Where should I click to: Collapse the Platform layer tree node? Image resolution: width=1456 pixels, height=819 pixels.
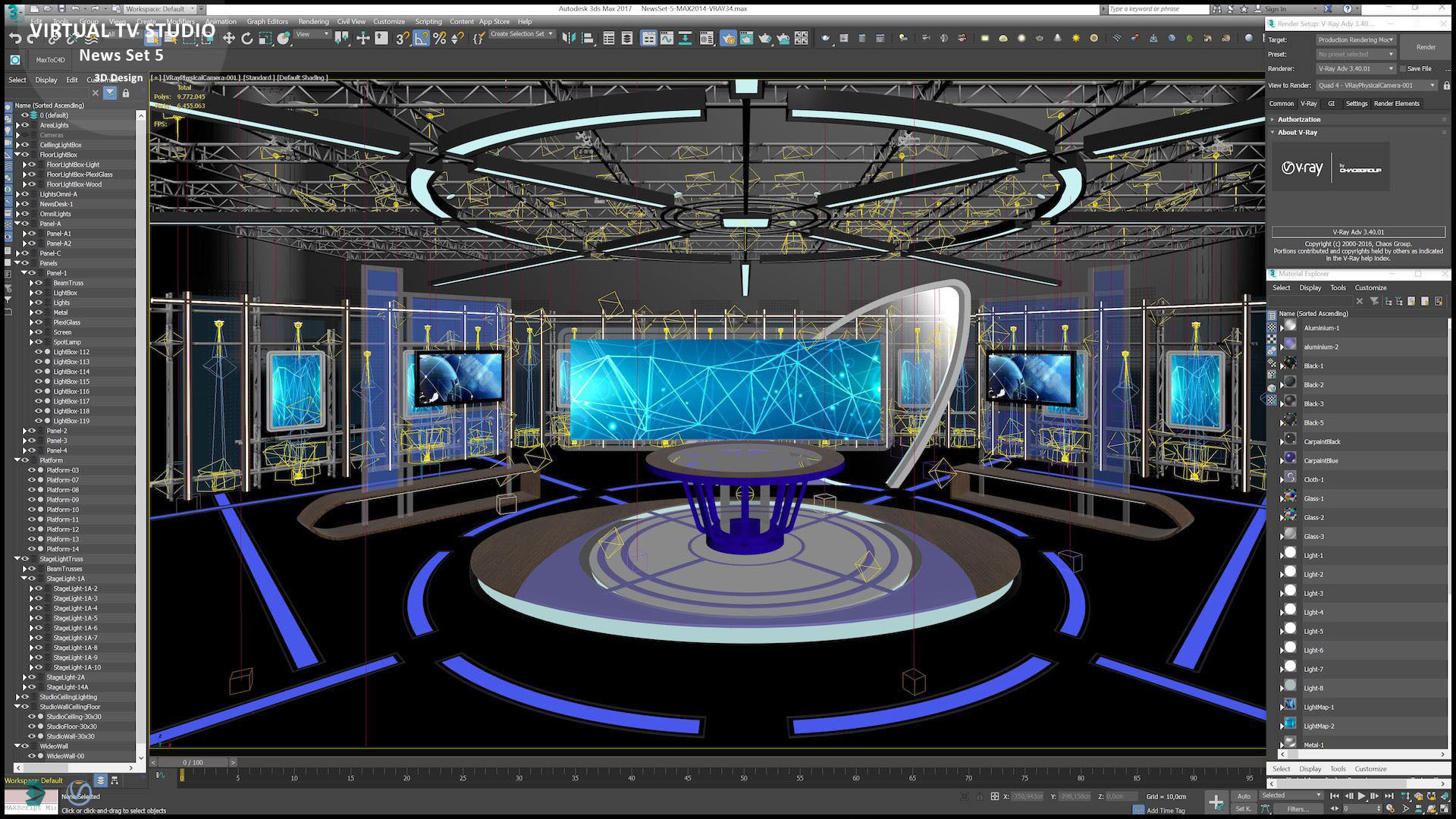(17, 460)
